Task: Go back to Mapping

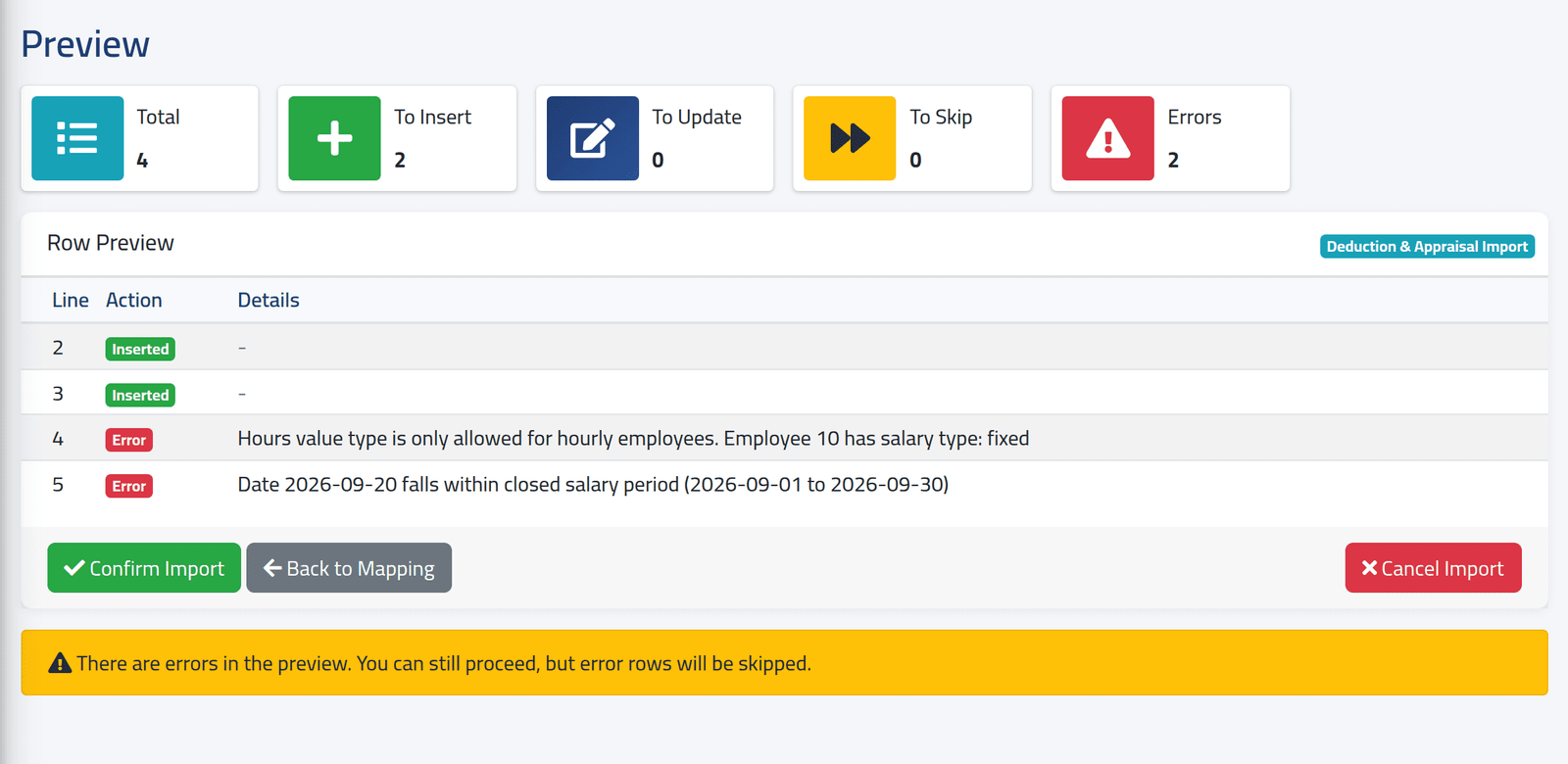Action: (x=349, y=568)
